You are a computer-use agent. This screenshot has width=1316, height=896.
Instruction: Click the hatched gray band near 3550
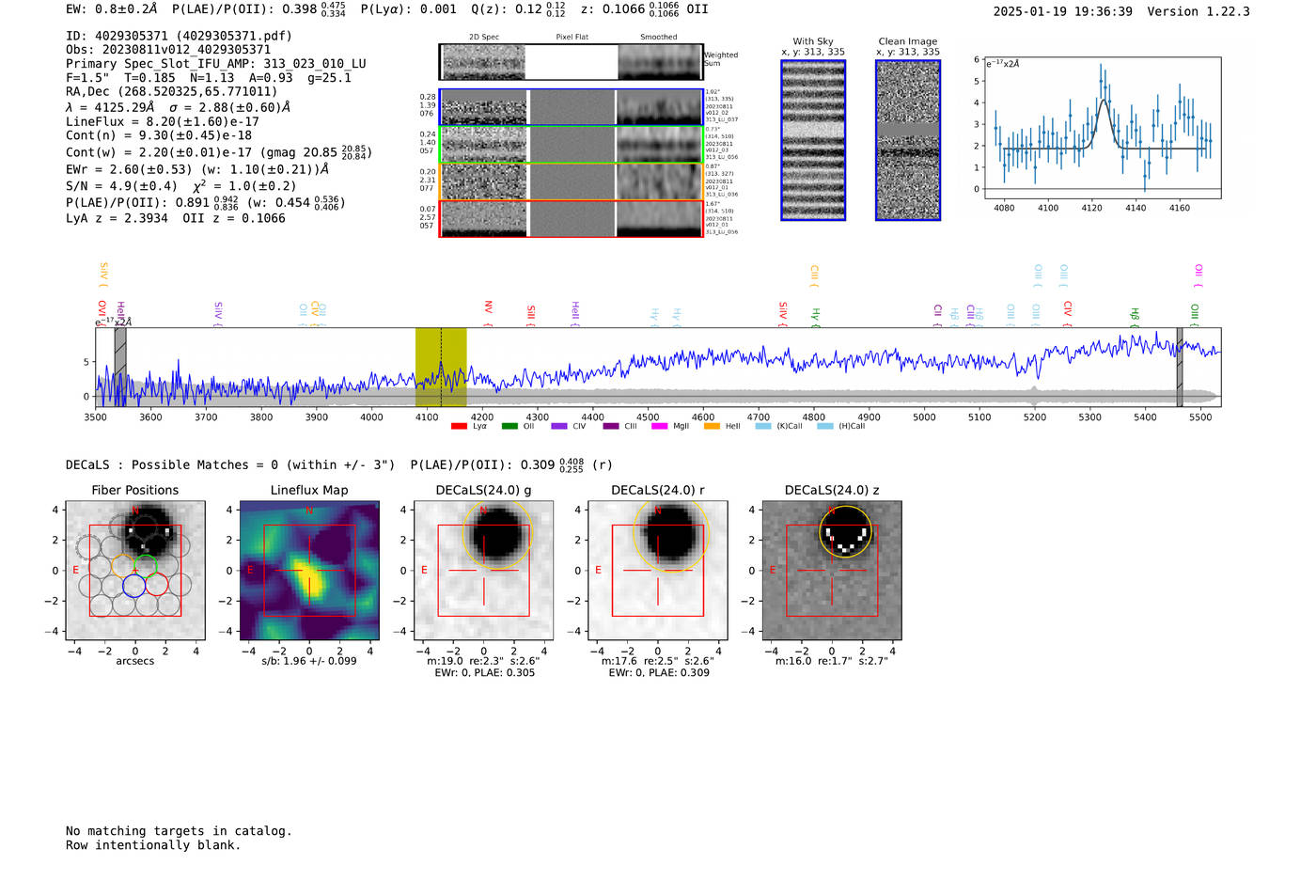[120, 368]
